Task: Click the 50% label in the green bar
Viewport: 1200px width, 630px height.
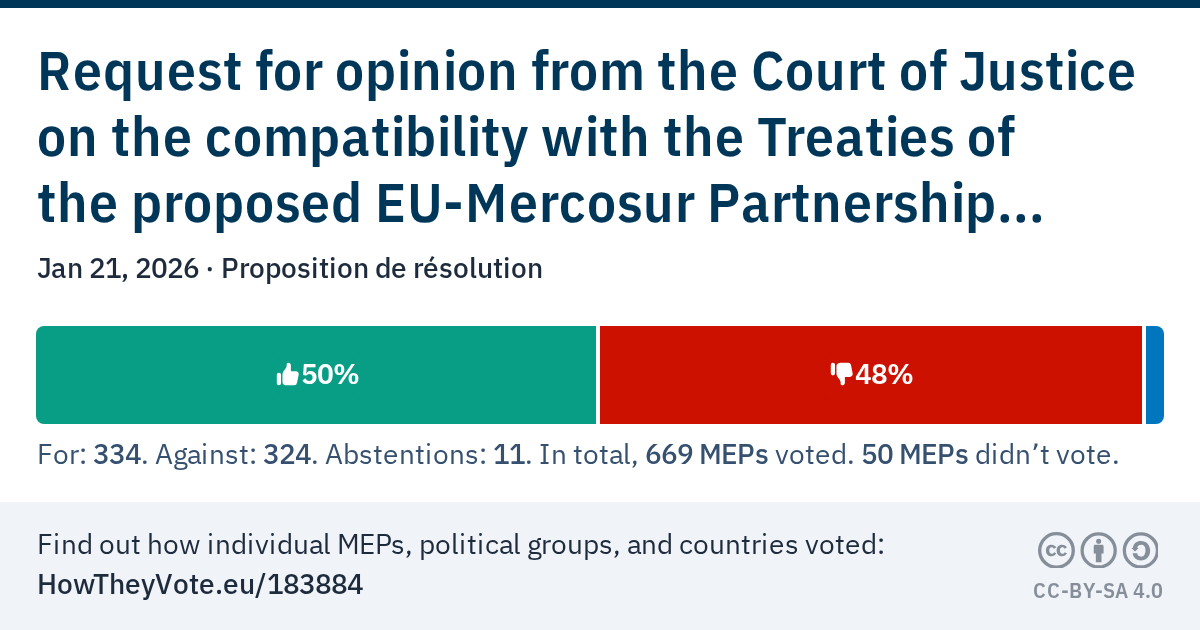Action: pos(330,375)
